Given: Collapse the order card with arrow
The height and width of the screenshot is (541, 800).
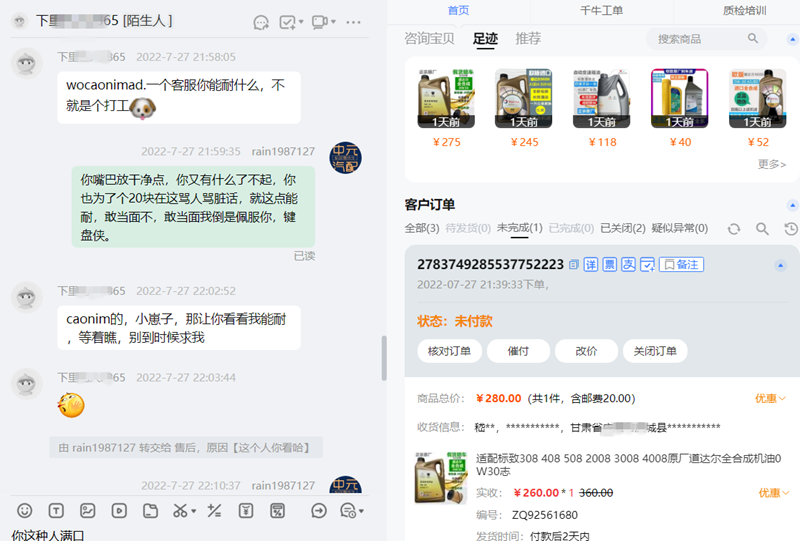Looking at the screenshot, I should click(781, 265).
